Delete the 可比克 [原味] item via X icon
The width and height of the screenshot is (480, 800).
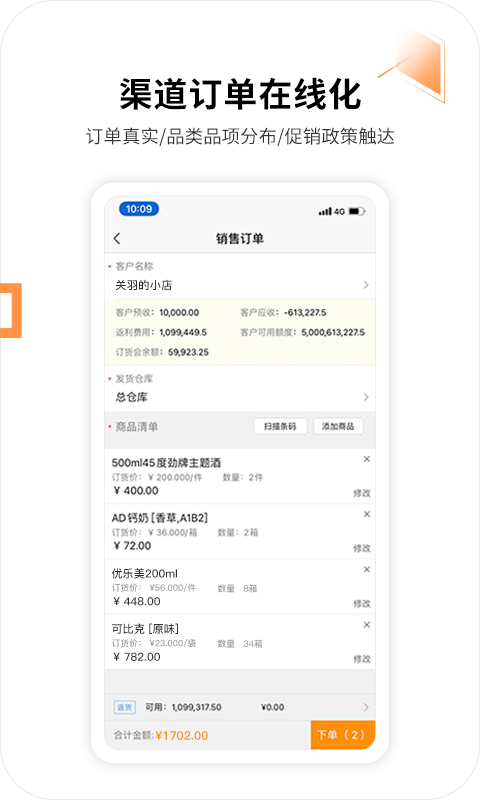[x=366, y=624]
